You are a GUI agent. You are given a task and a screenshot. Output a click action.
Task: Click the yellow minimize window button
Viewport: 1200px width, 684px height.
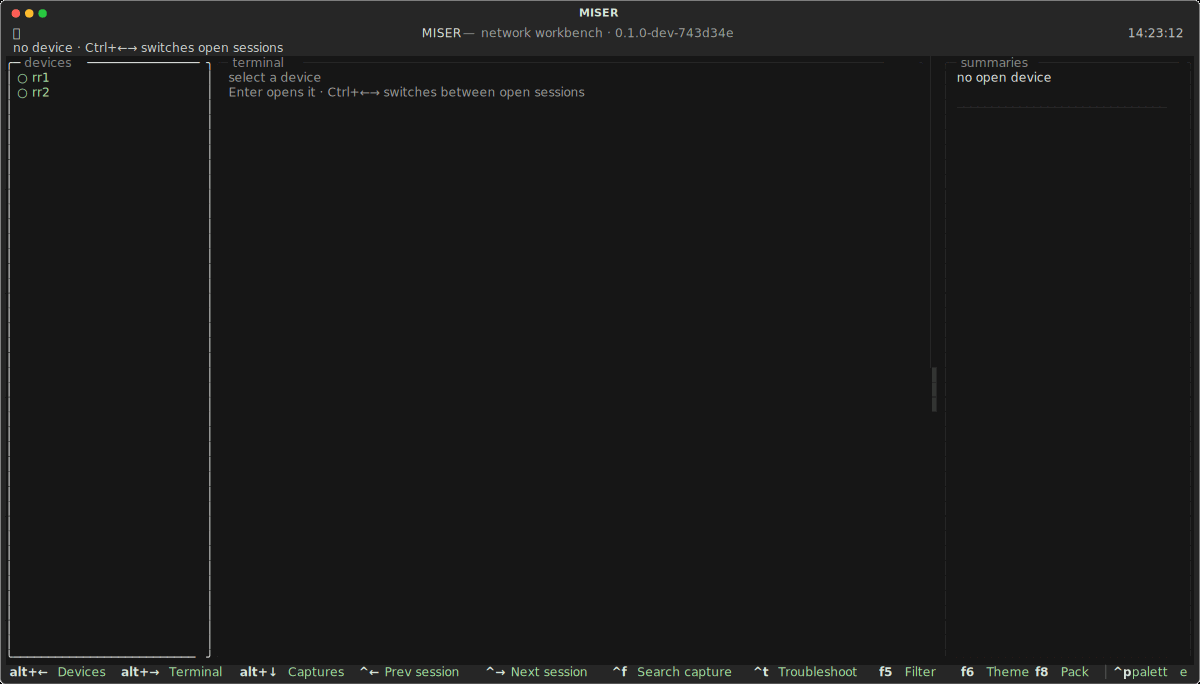pos(29,13)
